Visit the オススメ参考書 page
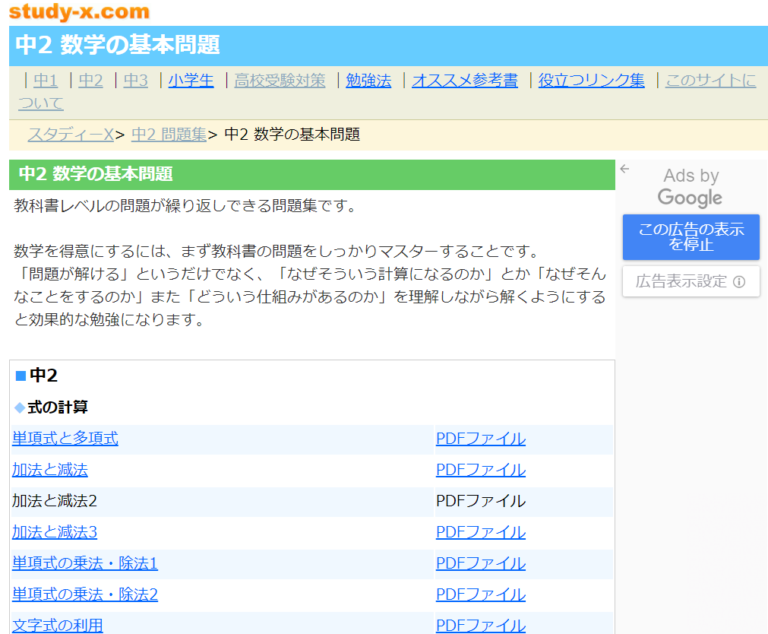Viewport: 768px width, 634px height. tap(465, 80)
